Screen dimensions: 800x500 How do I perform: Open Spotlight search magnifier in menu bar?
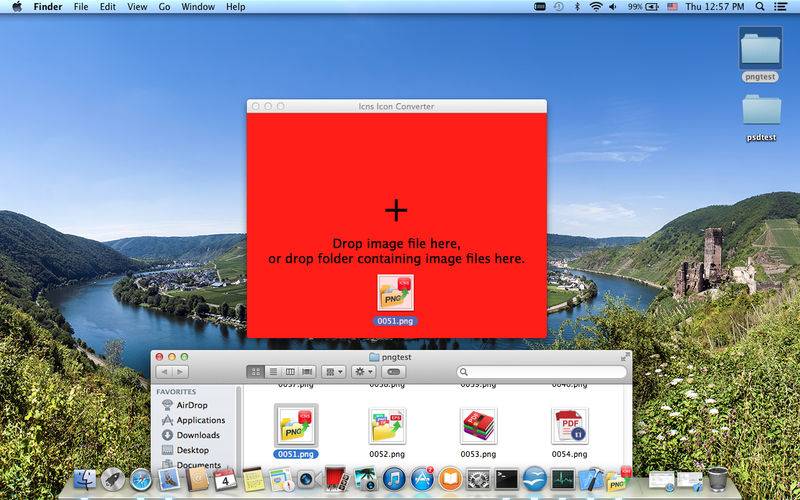pos(760,7)
